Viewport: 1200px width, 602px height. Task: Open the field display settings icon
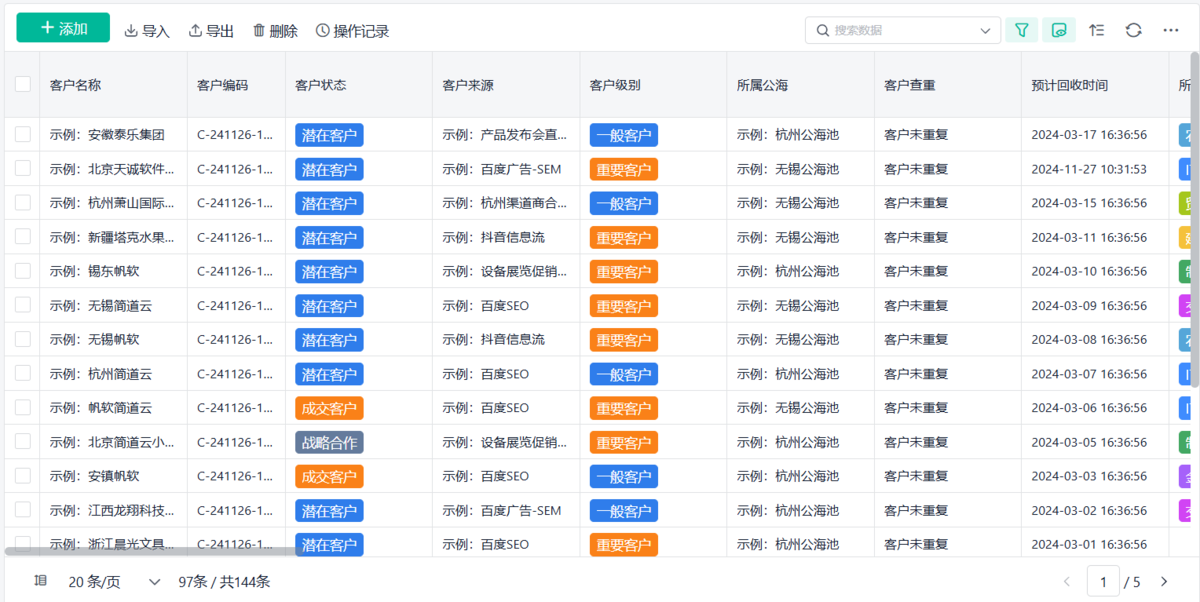(x=1059, y=30)
